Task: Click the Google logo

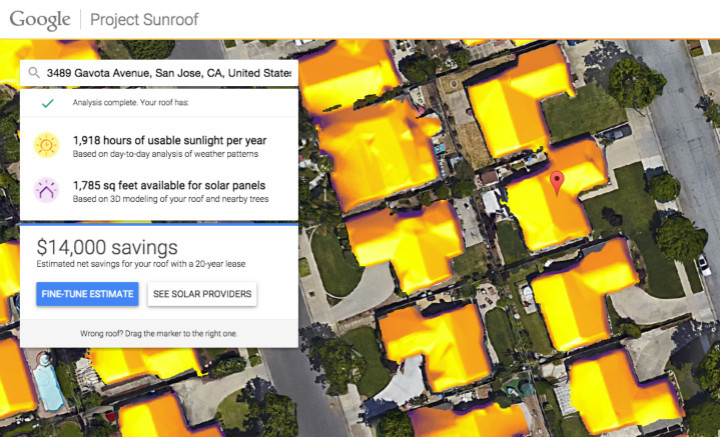Action: (x=41, y=19)
